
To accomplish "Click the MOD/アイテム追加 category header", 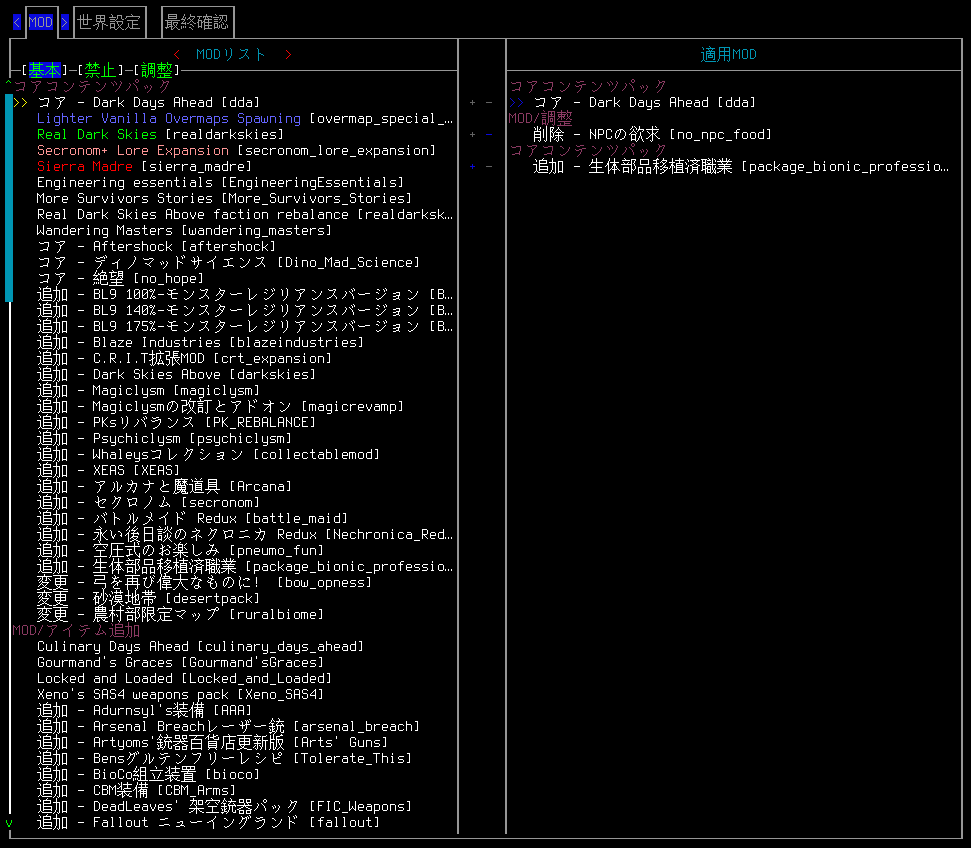I will 77,631.
